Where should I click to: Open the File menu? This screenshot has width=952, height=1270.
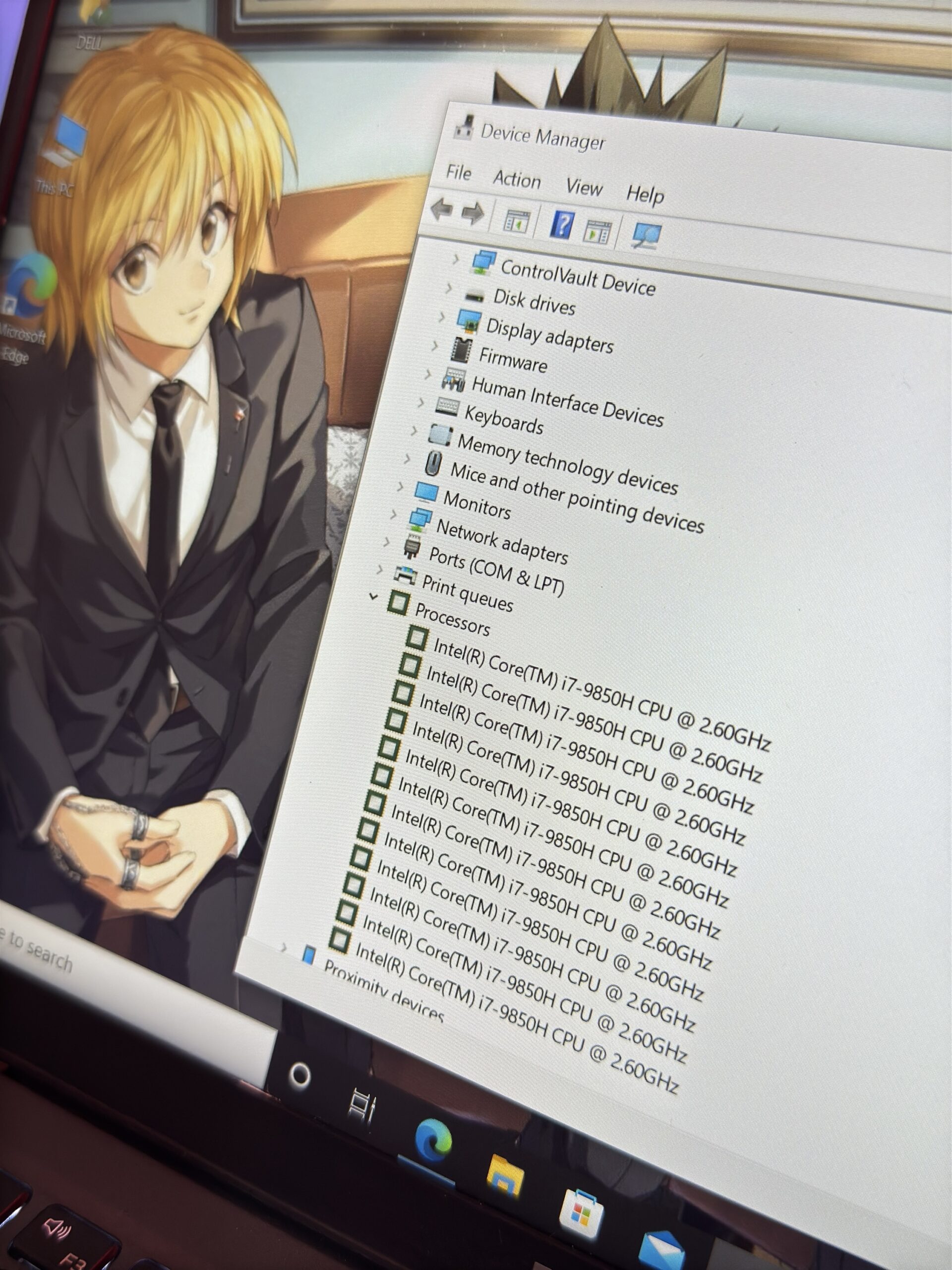(x=459, y=173)
